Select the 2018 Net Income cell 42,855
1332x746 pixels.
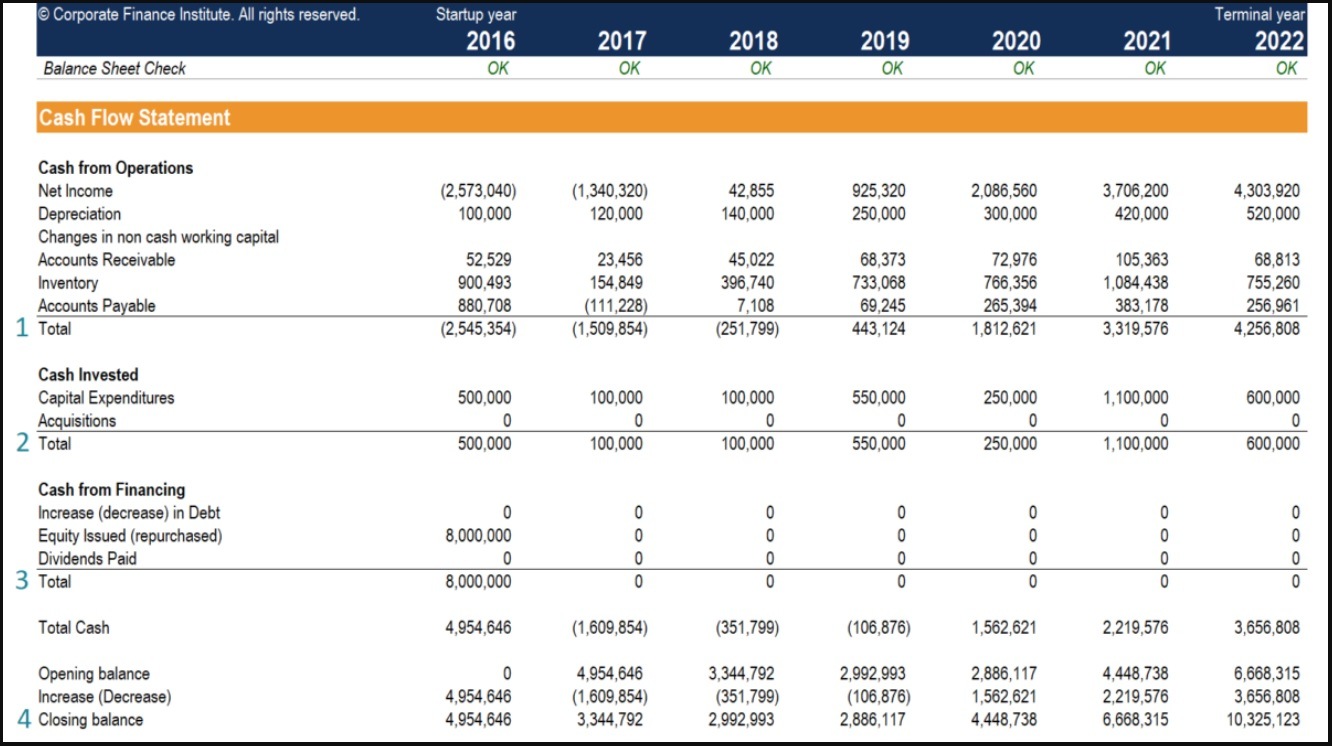tap(751, 190)
